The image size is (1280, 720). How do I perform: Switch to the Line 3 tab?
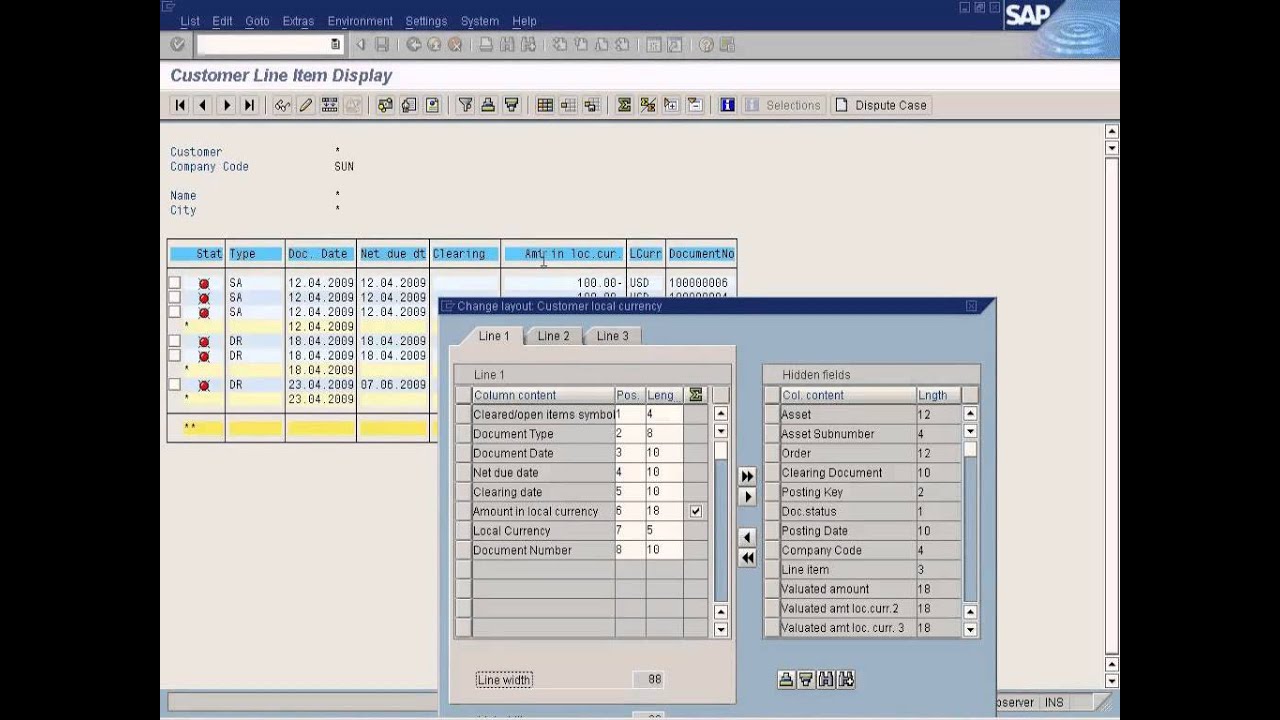[x=613, y=336]
